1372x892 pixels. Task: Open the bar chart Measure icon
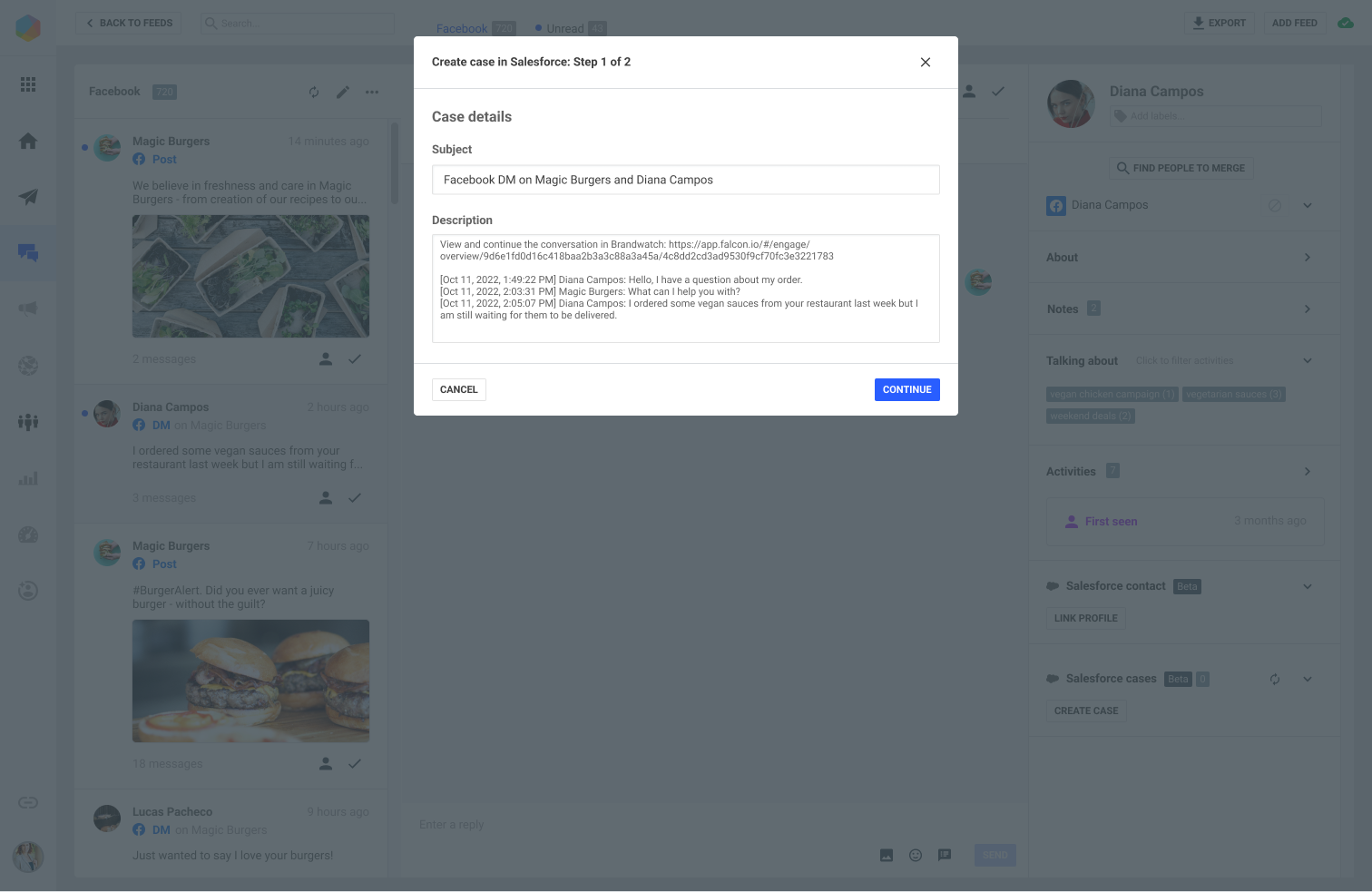pyautogui.click(x=28, y=478)
